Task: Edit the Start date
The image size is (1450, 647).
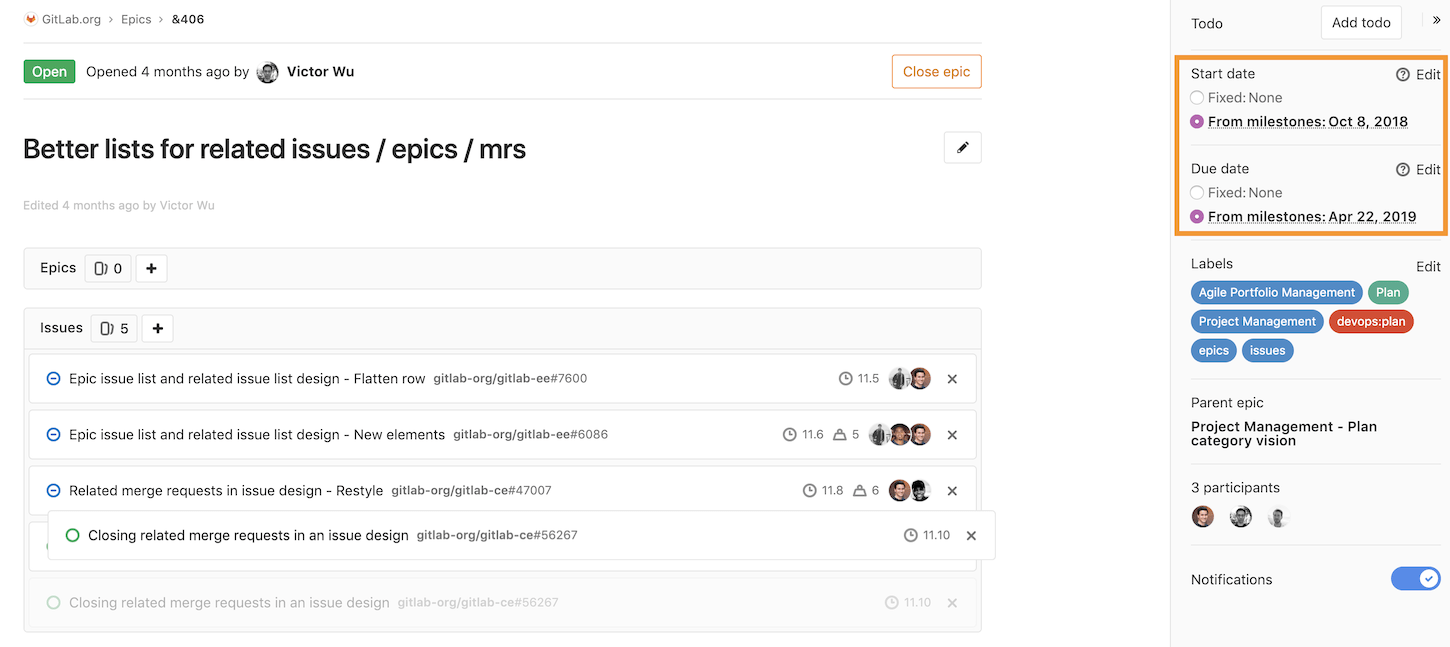Action: pos(1428,74)
